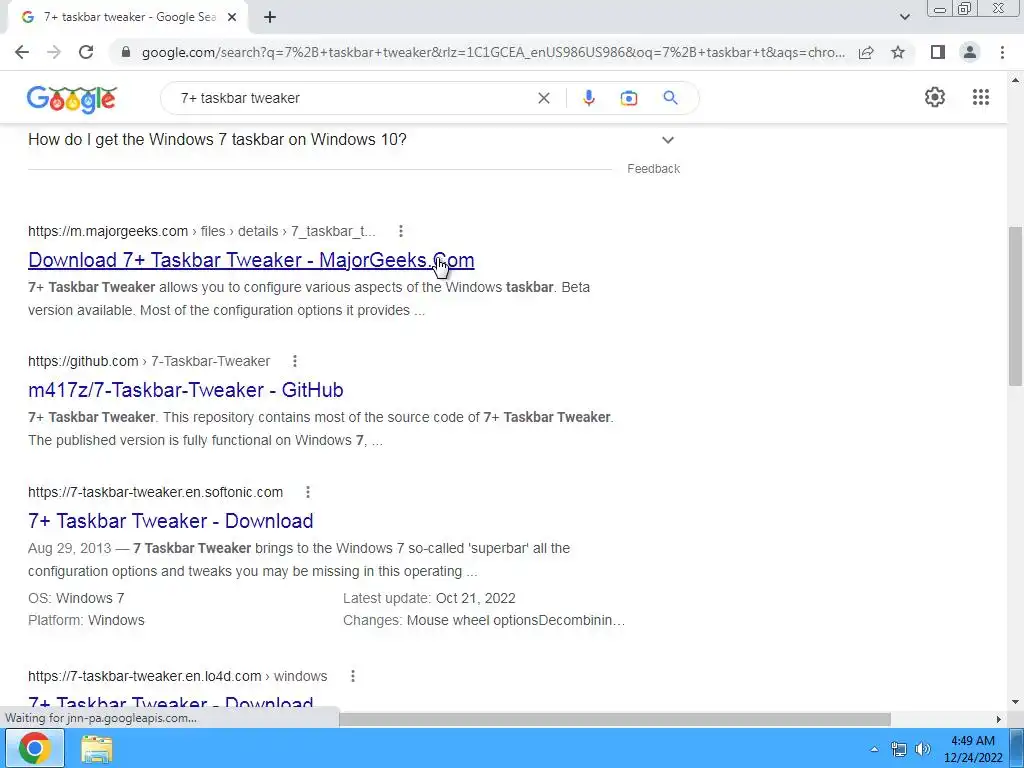Submit search with the magnifier icon

[670, 98]
